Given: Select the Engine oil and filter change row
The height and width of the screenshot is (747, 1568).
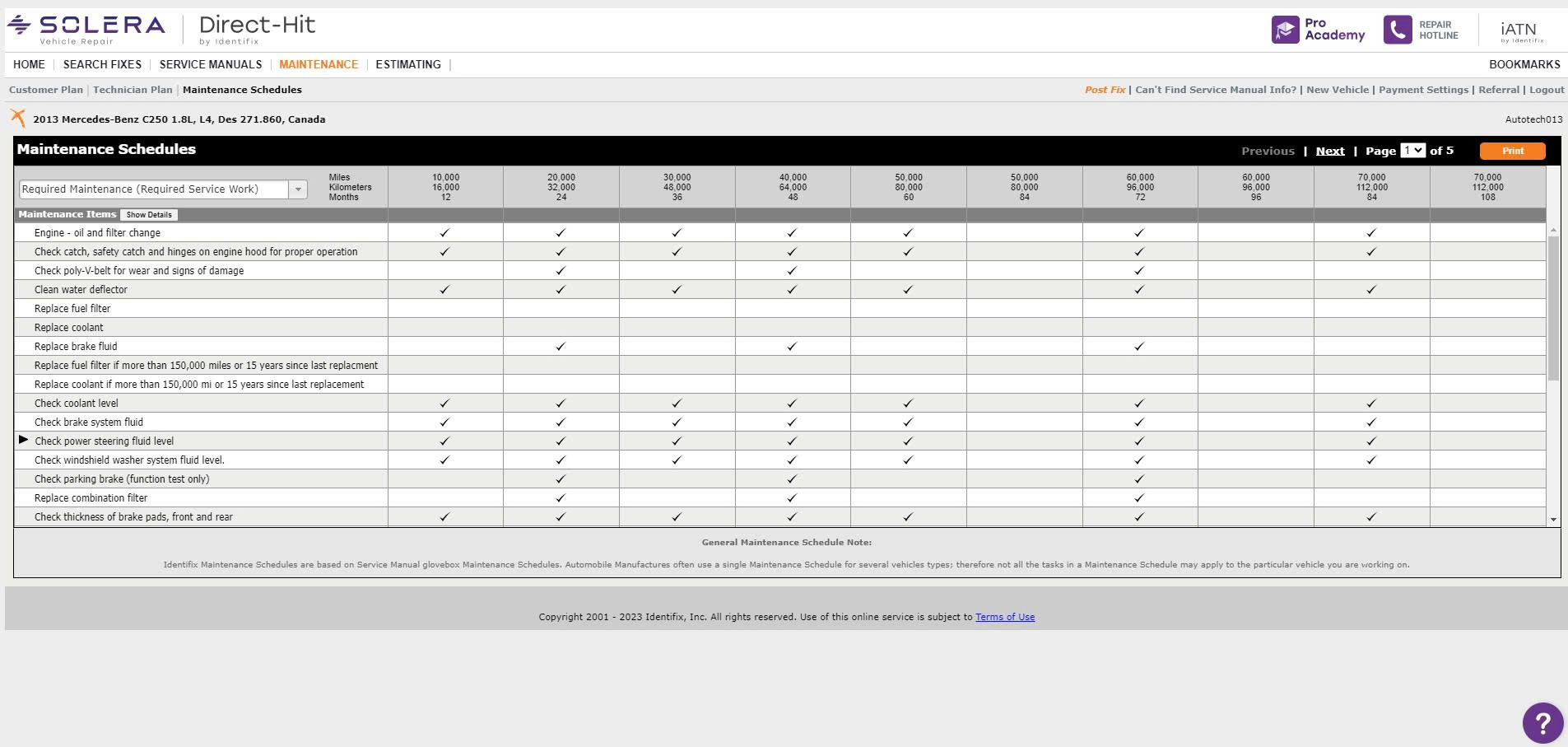Looking at the screenshot, I should (97, 233).
